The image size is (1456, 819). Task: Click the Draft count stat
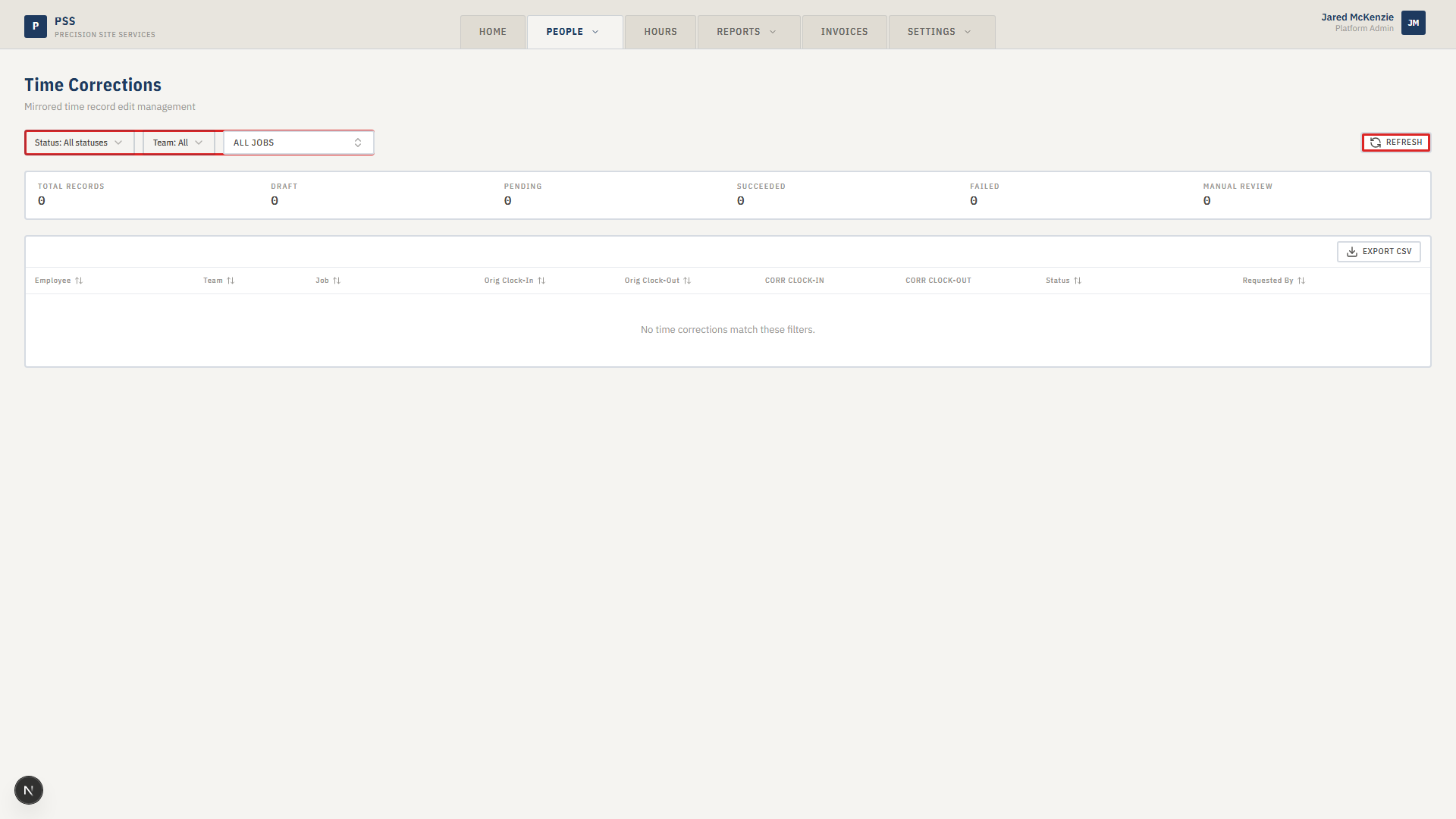(x=284, y=194)
